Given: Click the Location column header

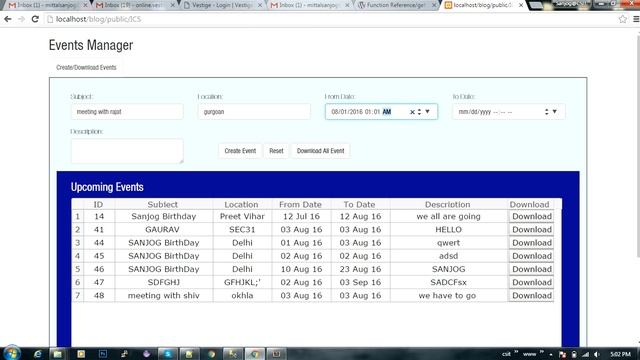Looking at the screenshot, I should click(x=241, y=204).
